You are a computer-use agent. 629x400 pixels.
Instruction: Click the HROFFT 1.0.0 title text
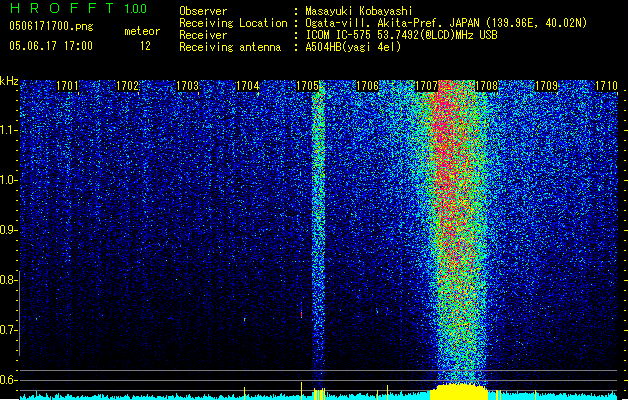click(78, 8)
